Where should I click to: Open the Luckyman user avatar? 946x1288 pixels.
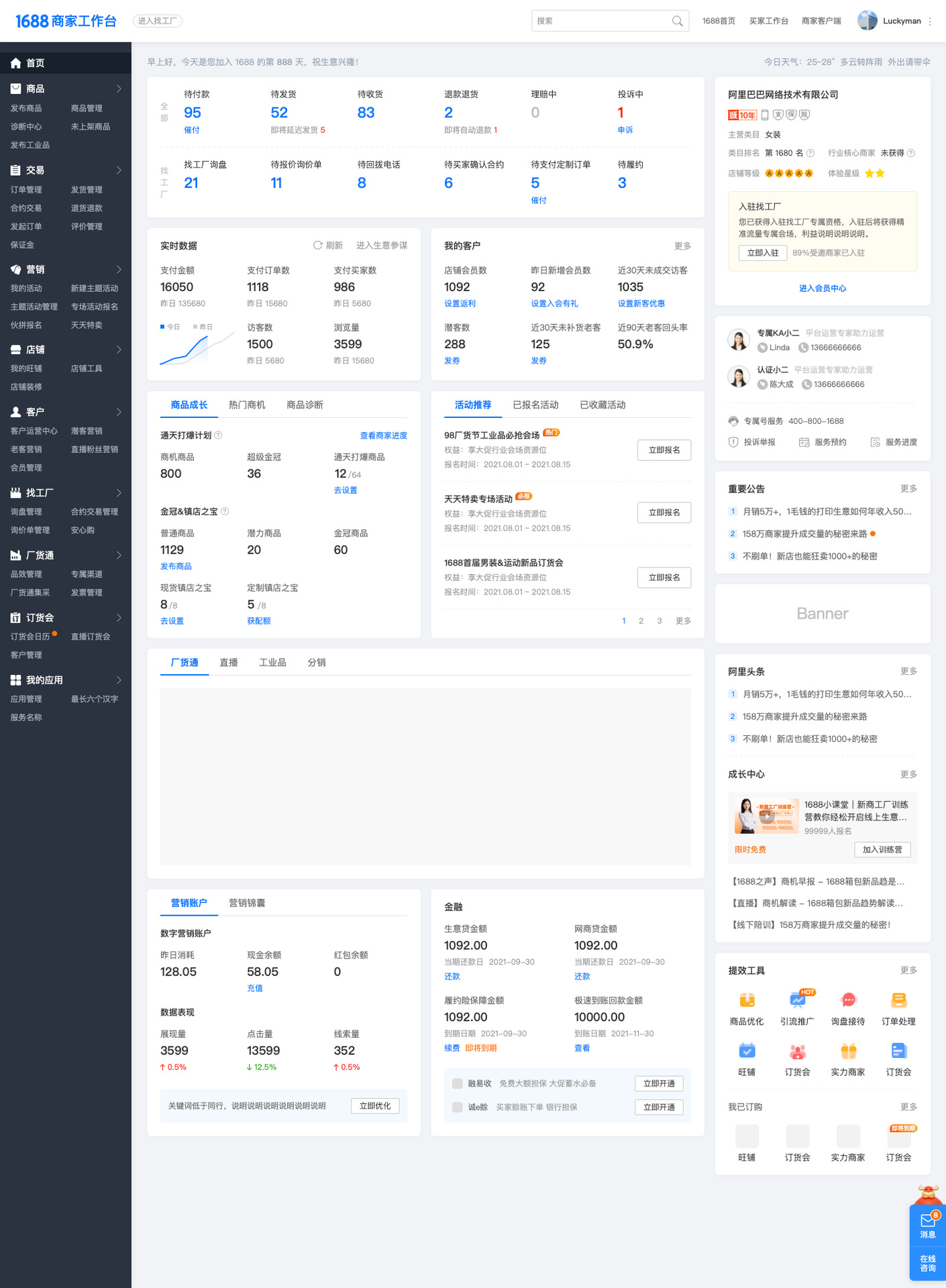click(x=868, y=21)
